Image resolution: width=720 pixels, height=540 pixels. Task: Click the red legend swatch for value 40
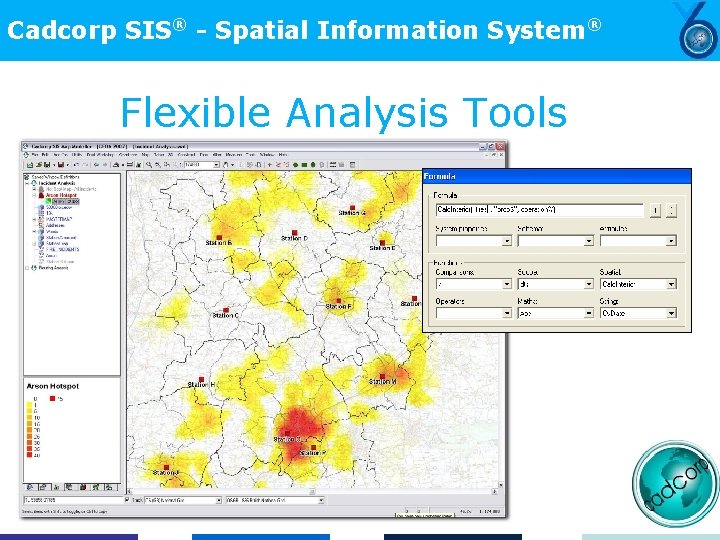point(29,455)
